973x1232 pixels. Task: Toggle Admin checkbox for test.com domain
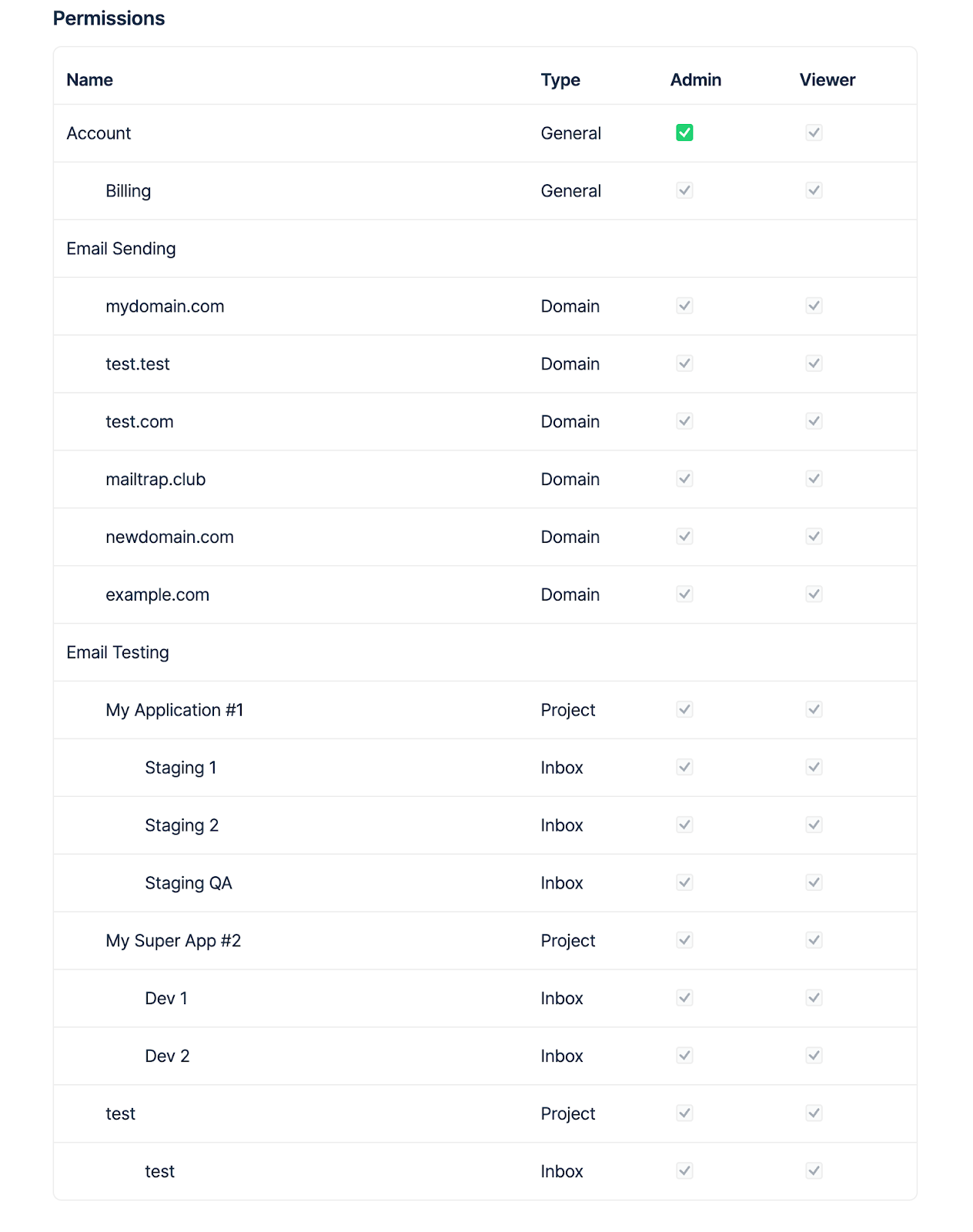click(x=684, y=421)
